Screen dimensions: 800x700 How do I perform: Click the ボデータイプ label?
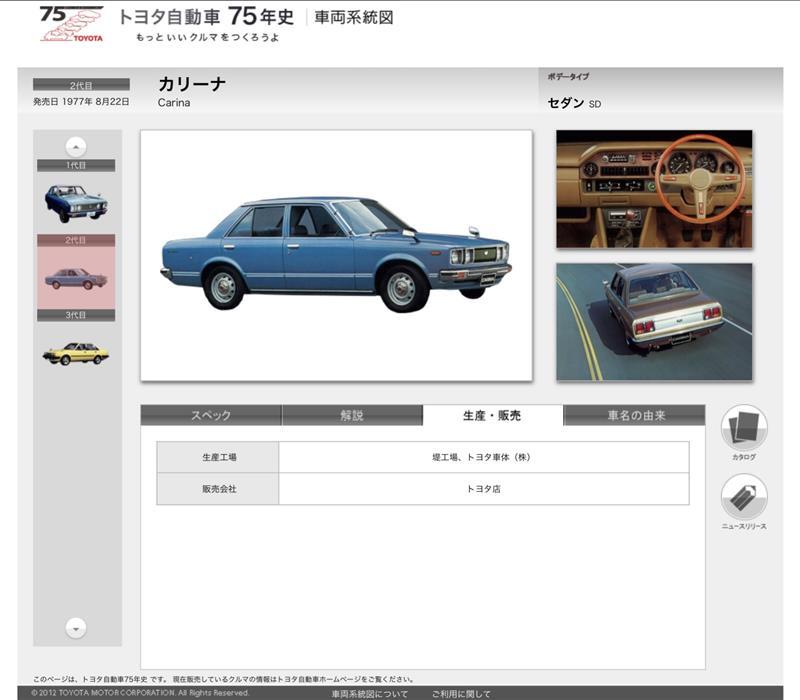tap(568, 77)
